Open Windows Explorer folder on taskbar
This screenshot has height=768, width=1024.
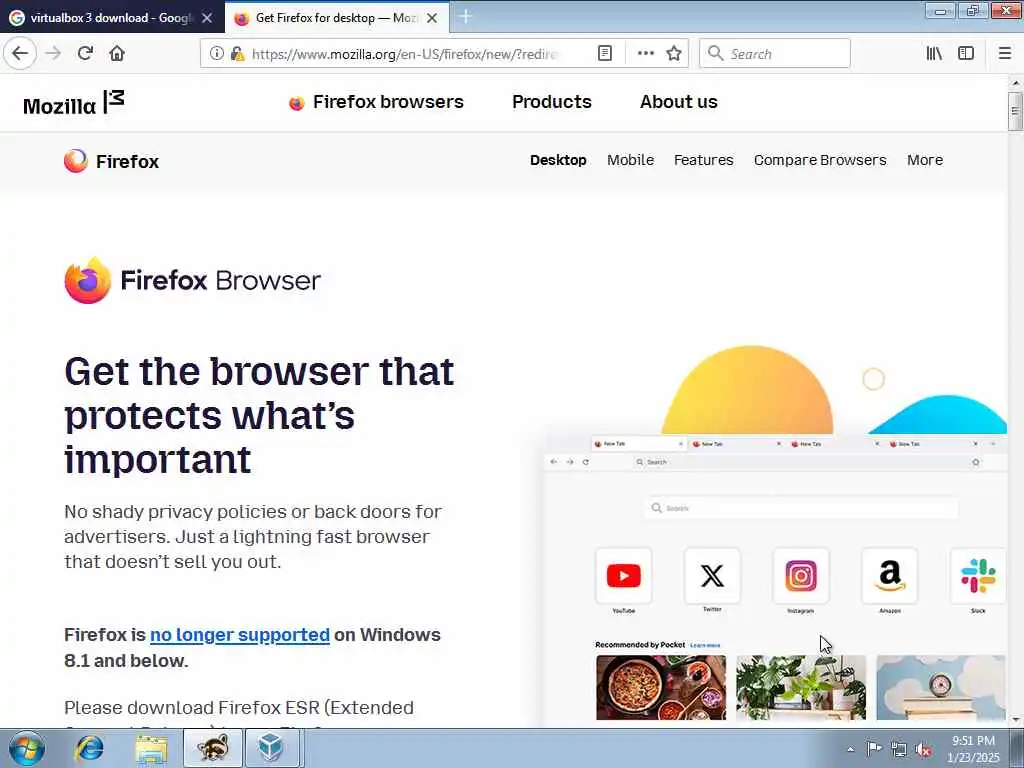tap(152, 748)
